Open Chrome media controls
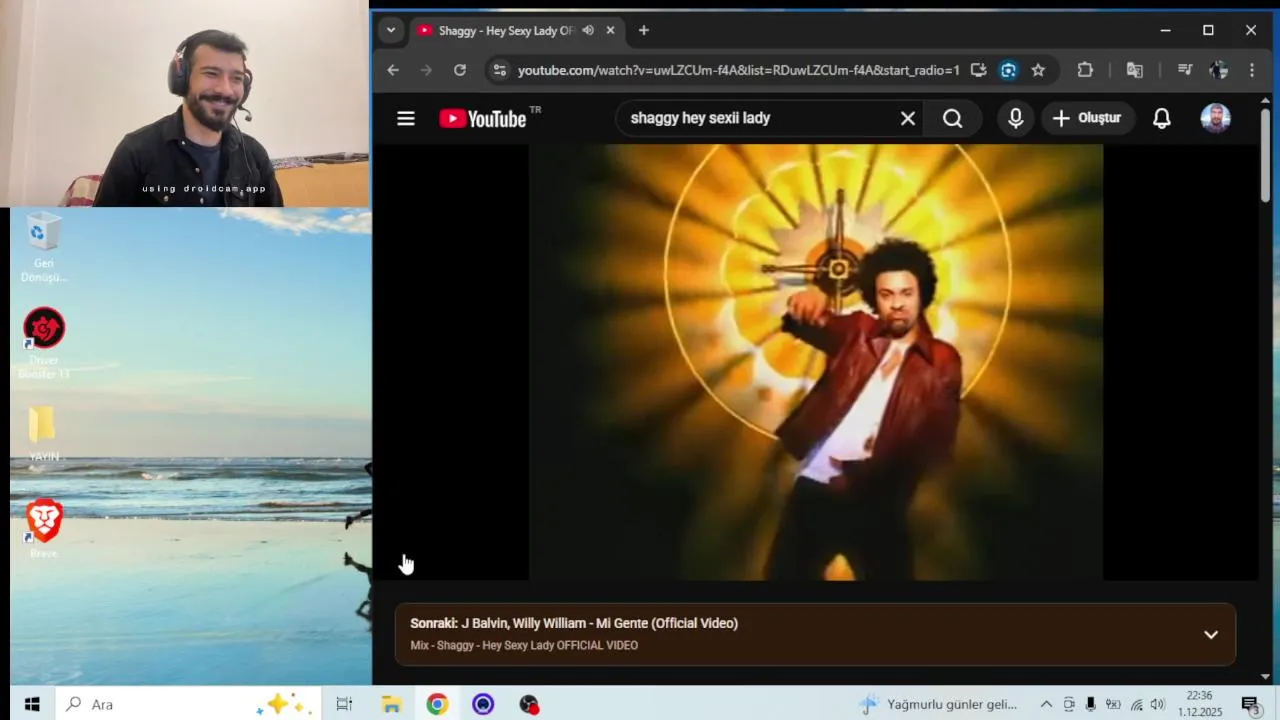The height and width of the screenshot is (720, 1280). [1185, 70]
